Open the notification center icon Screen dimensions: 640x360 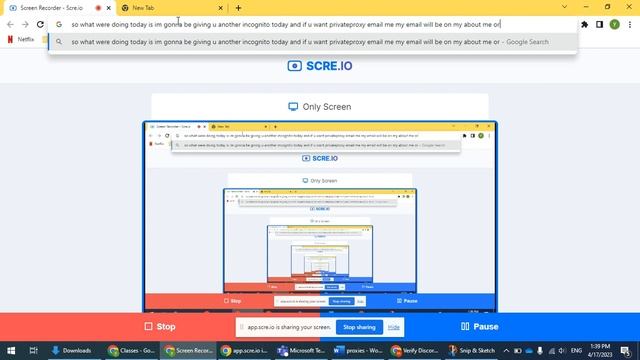coord(625,350)
